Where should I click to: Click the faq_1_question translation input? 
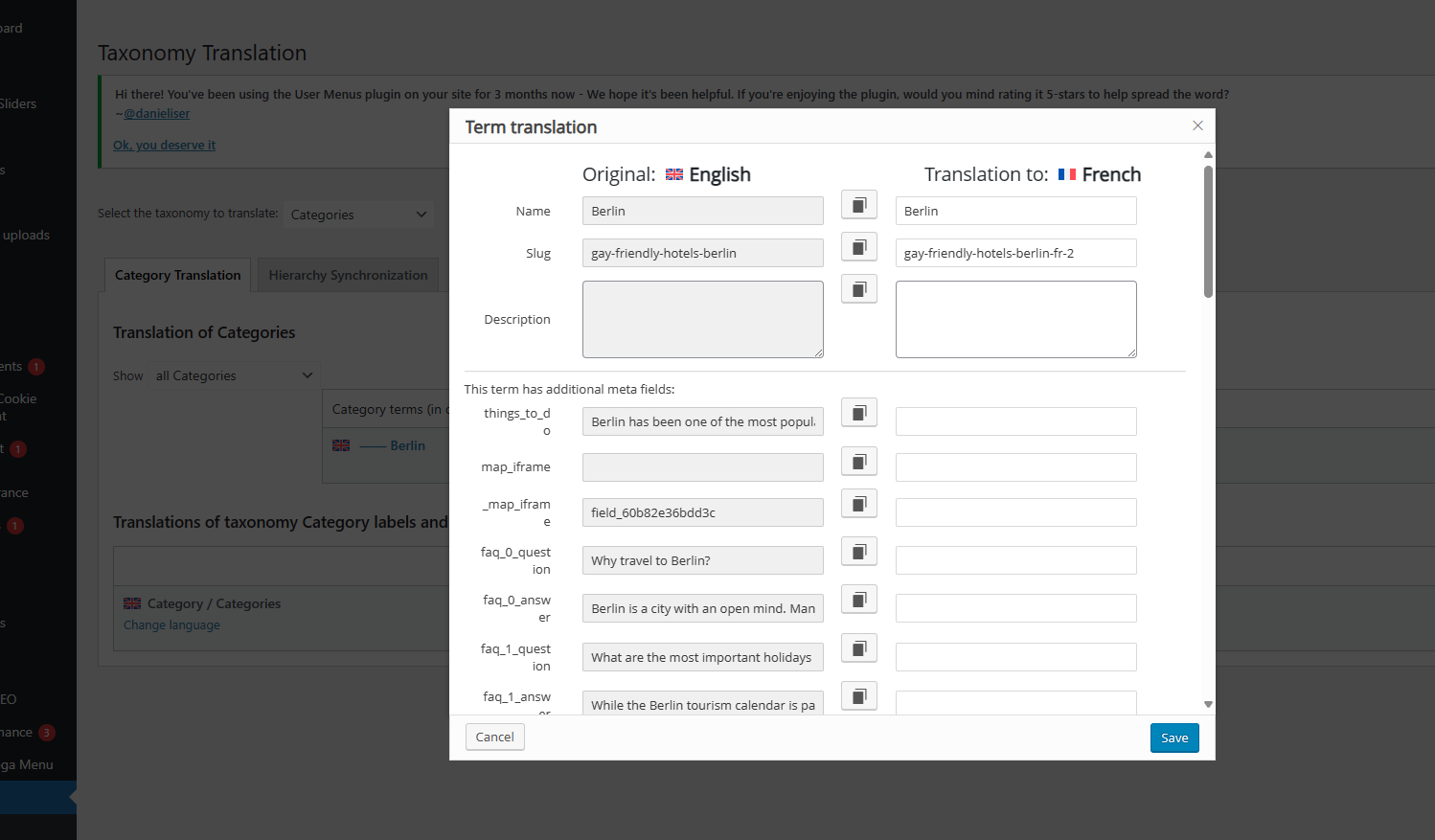point(1015,657)
